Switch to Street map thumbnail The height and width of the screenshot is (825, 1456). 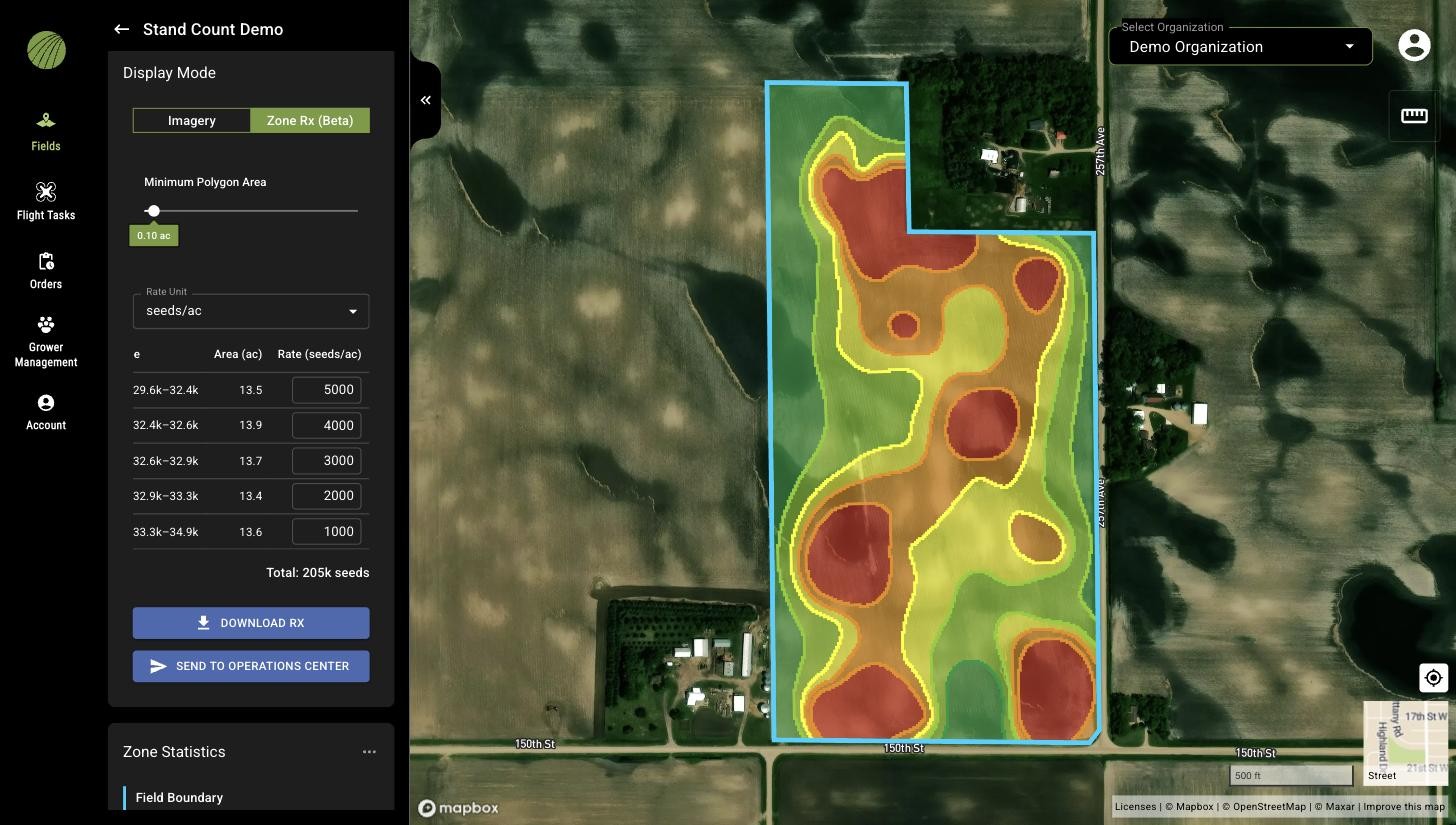click(1405, 743)
